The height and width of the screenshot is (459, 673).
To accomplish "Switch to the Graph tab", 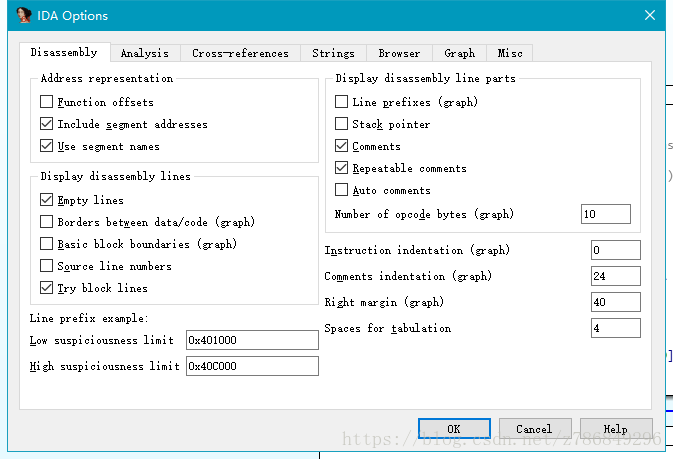I will [460, 54].
